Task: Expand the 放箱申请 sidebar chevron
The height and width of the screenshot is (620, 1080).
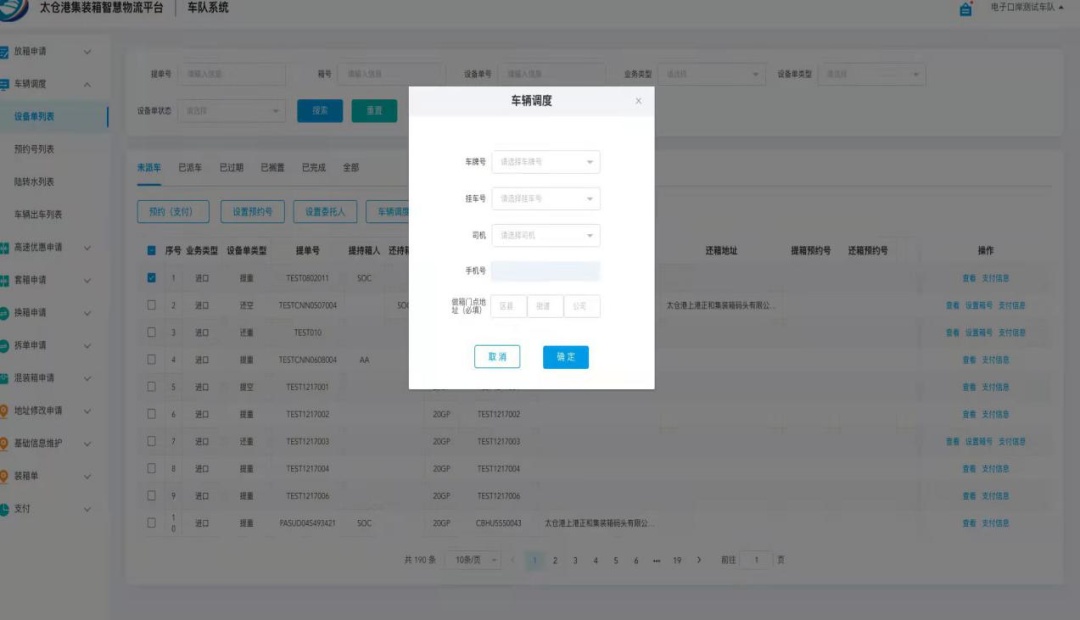Action: point(87,52)
